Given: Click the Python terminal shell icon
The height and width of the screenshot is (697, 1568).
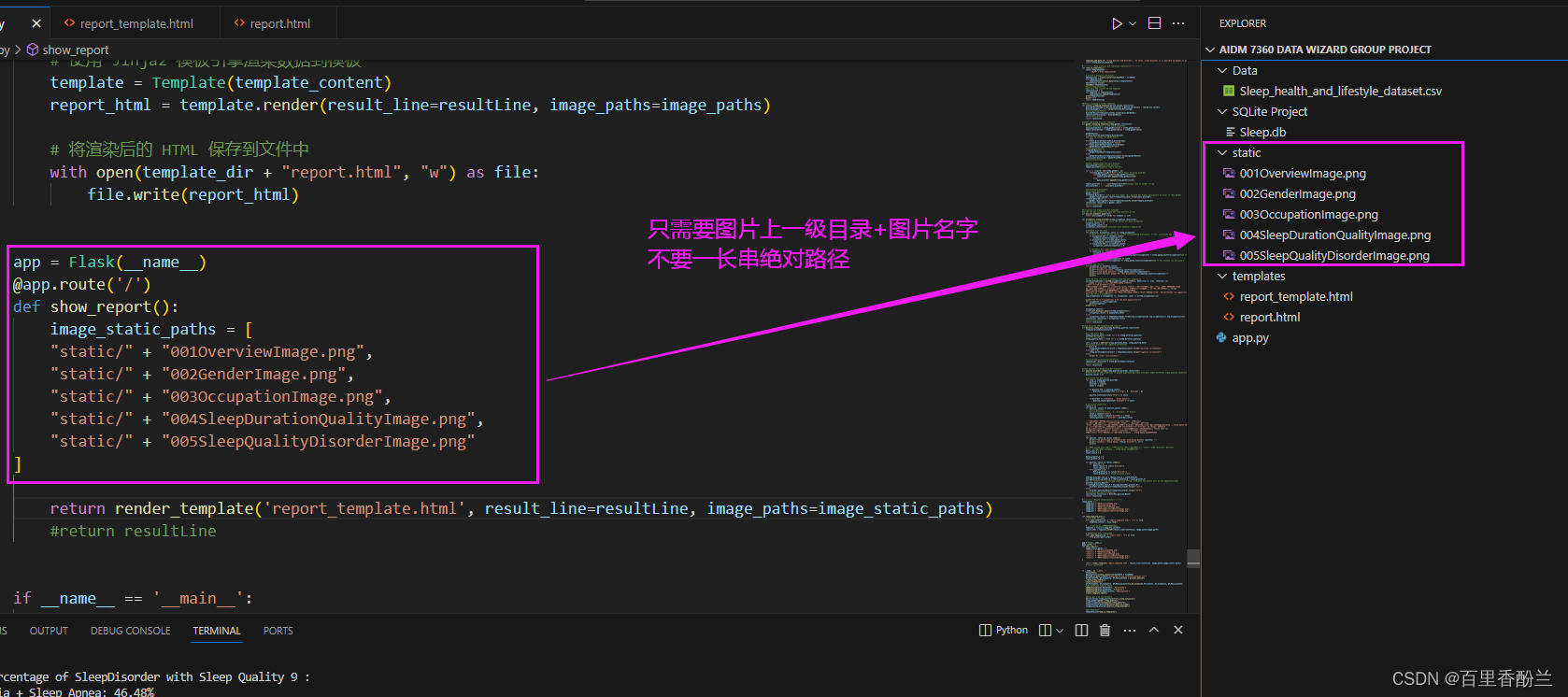Looking at the screenshot, I should (x=985, y=631).
